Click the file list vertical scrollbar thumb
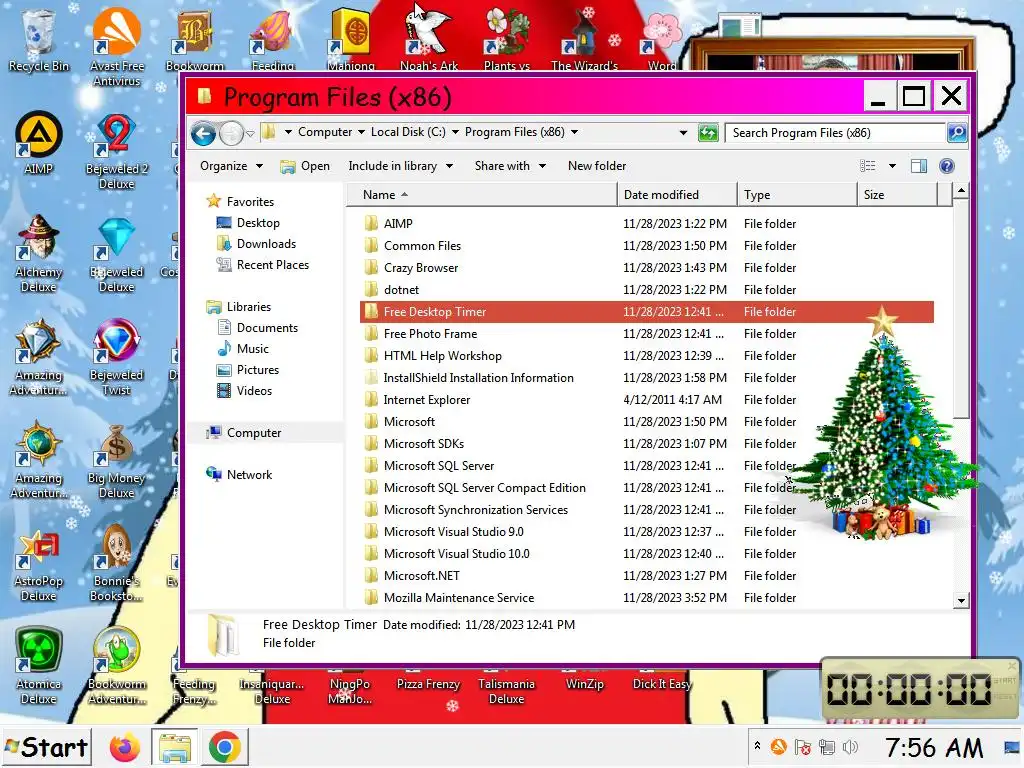The width and height of the screenshot is (1024, 768). click(x=961, y=310)
